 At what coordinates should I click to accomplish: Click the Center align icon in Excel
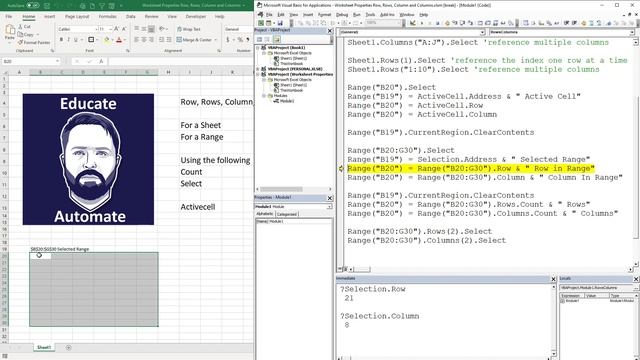tap(144, 40)
